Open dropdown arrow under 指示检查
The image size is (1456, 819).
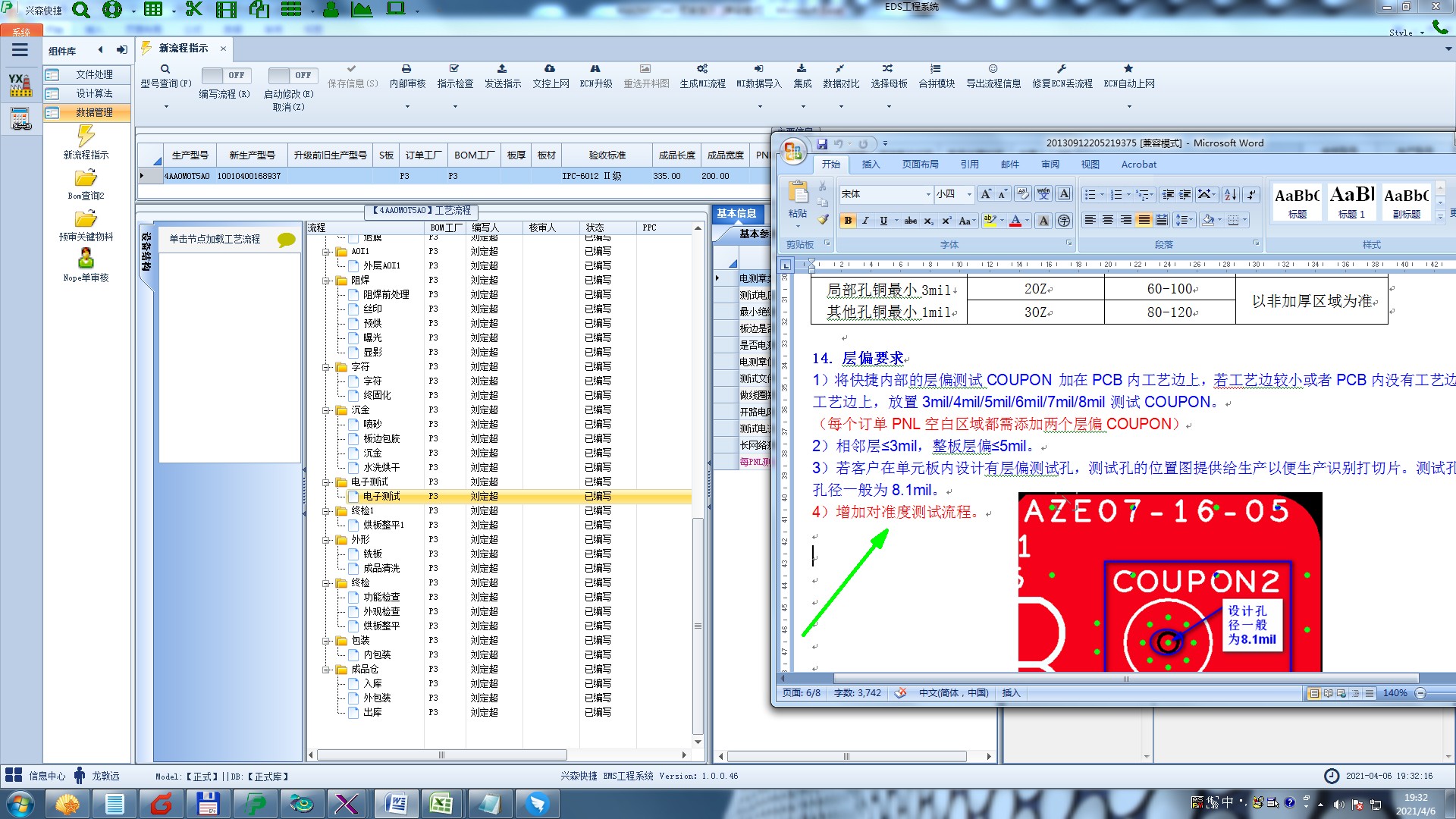click(455, 106)
